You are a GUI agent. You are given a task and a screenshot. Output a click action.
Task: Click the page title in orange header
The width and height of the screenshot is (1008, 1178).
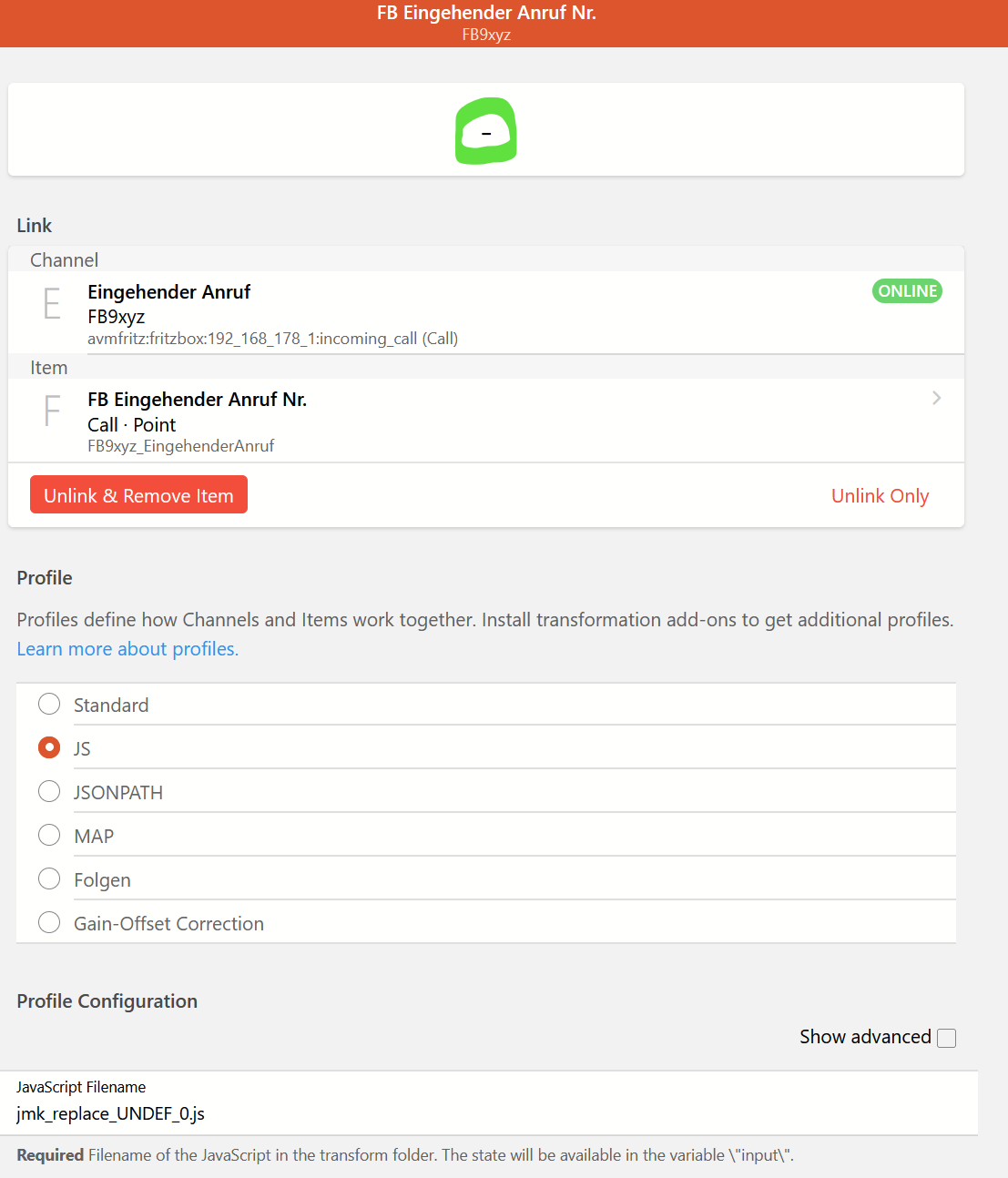(486, 13)
